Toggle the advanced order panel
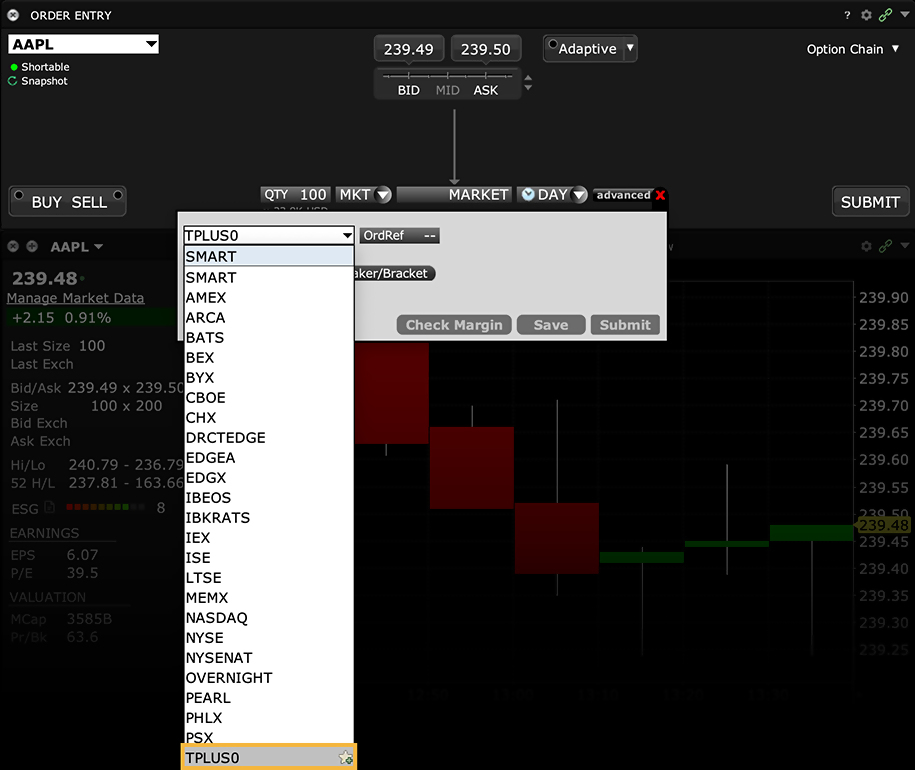 (622, 195)
